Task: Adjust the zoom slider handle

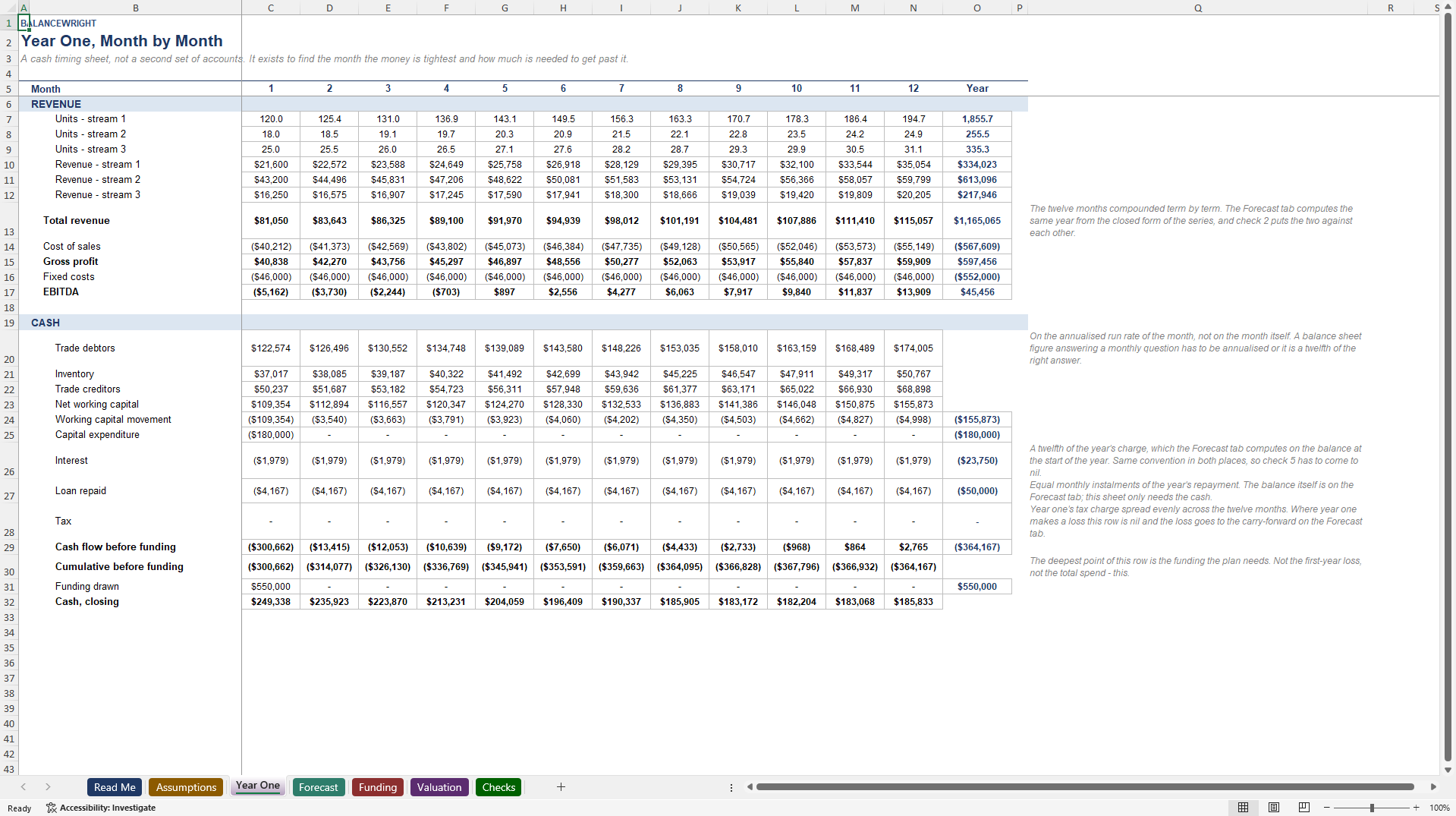Action: tap(1372, 808)
